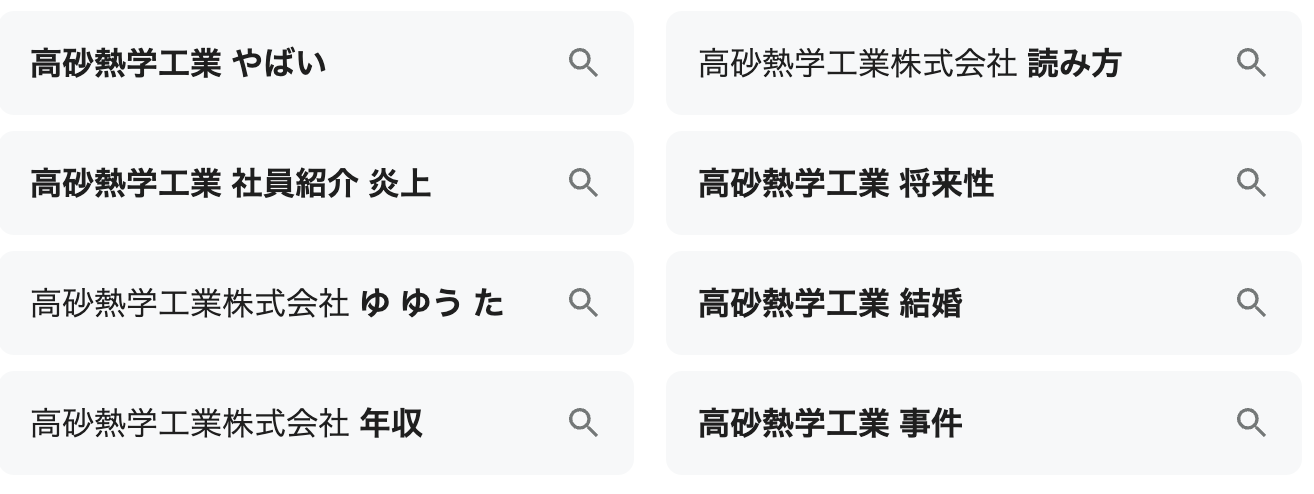Screen dimensions: 1314x494
Task: Select the 高砂熱学工業株式会社 年収 suggestion
Action: click(226, 424)
